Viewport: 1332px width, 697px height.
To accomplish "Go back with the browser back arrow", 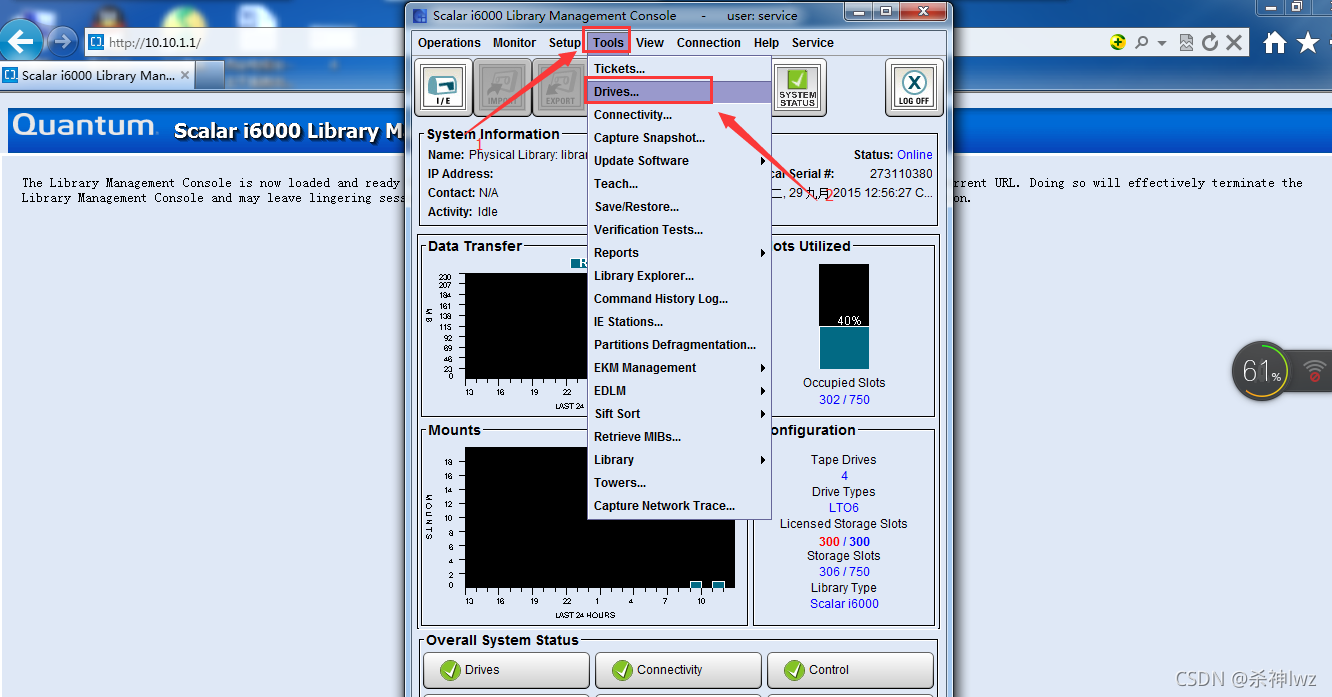I will point(21,42).
